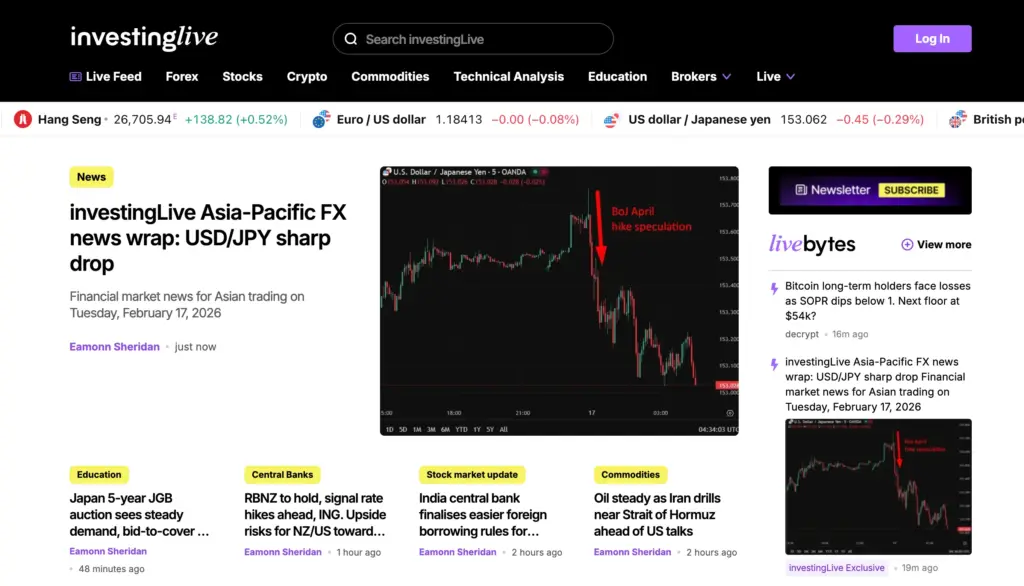
Task: Open the Brokers dropdown menu
Action: tap(701, 76)
